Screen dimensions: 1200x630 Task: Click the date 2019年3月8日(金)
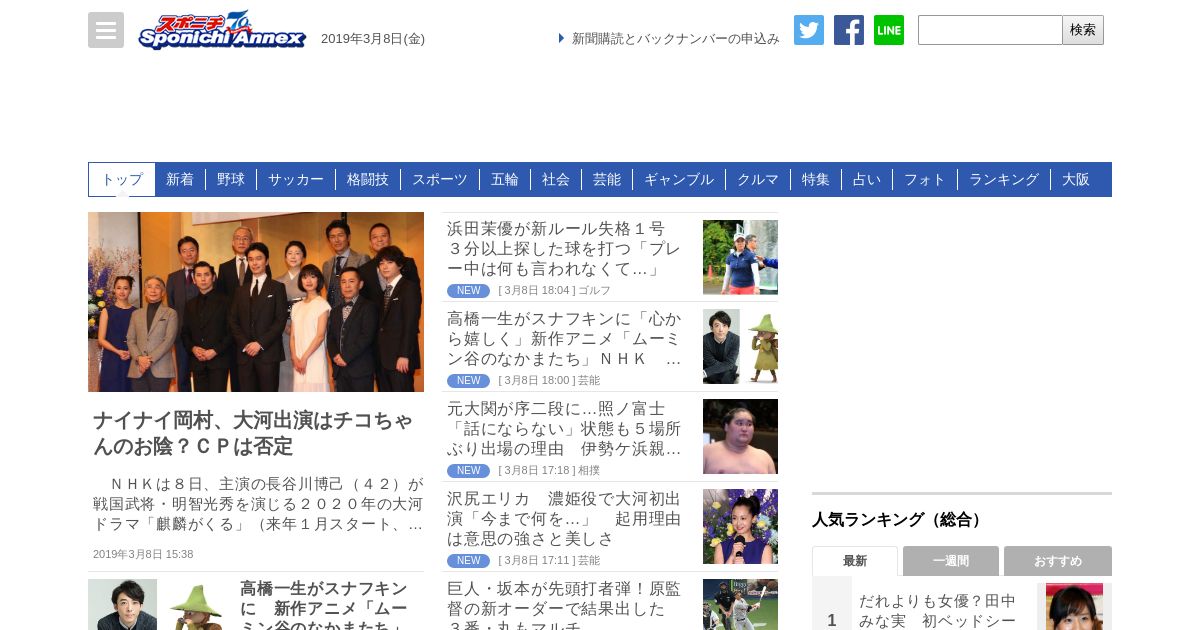click(373, 39)
